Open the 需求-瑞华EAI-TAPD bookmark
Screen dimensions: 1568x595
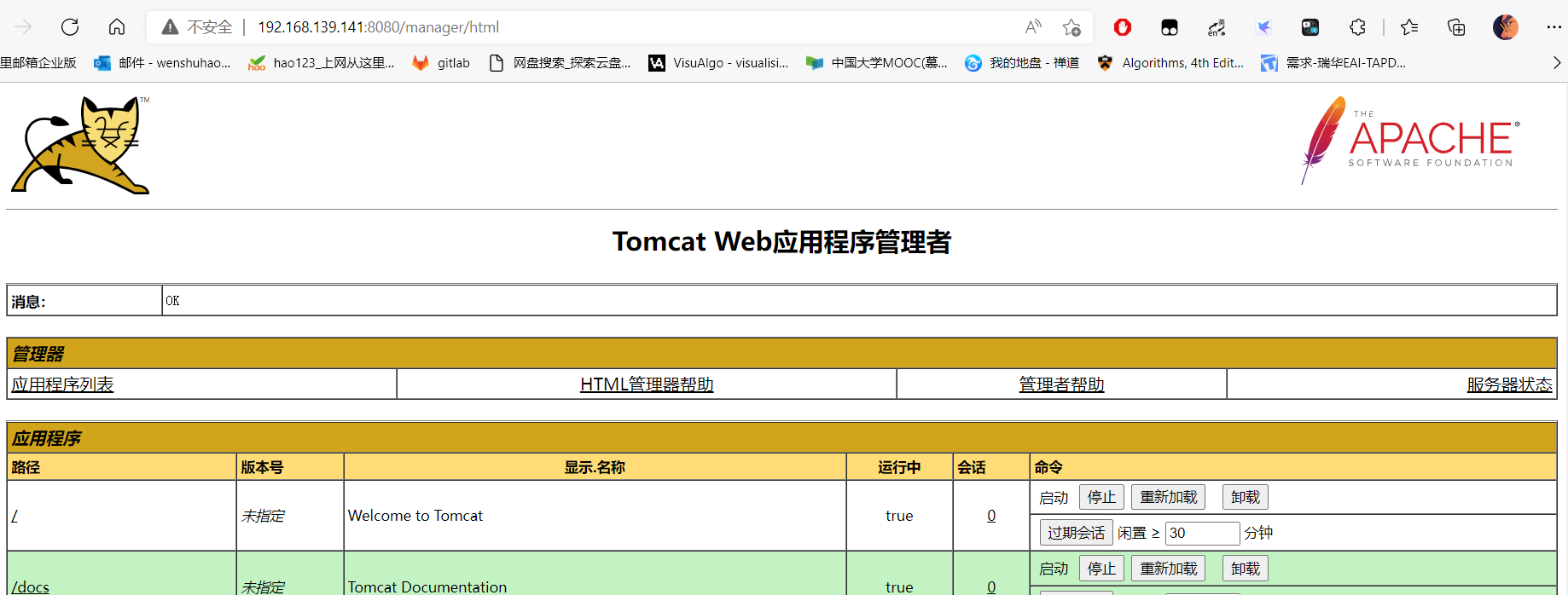click(x=1333, y=63)
